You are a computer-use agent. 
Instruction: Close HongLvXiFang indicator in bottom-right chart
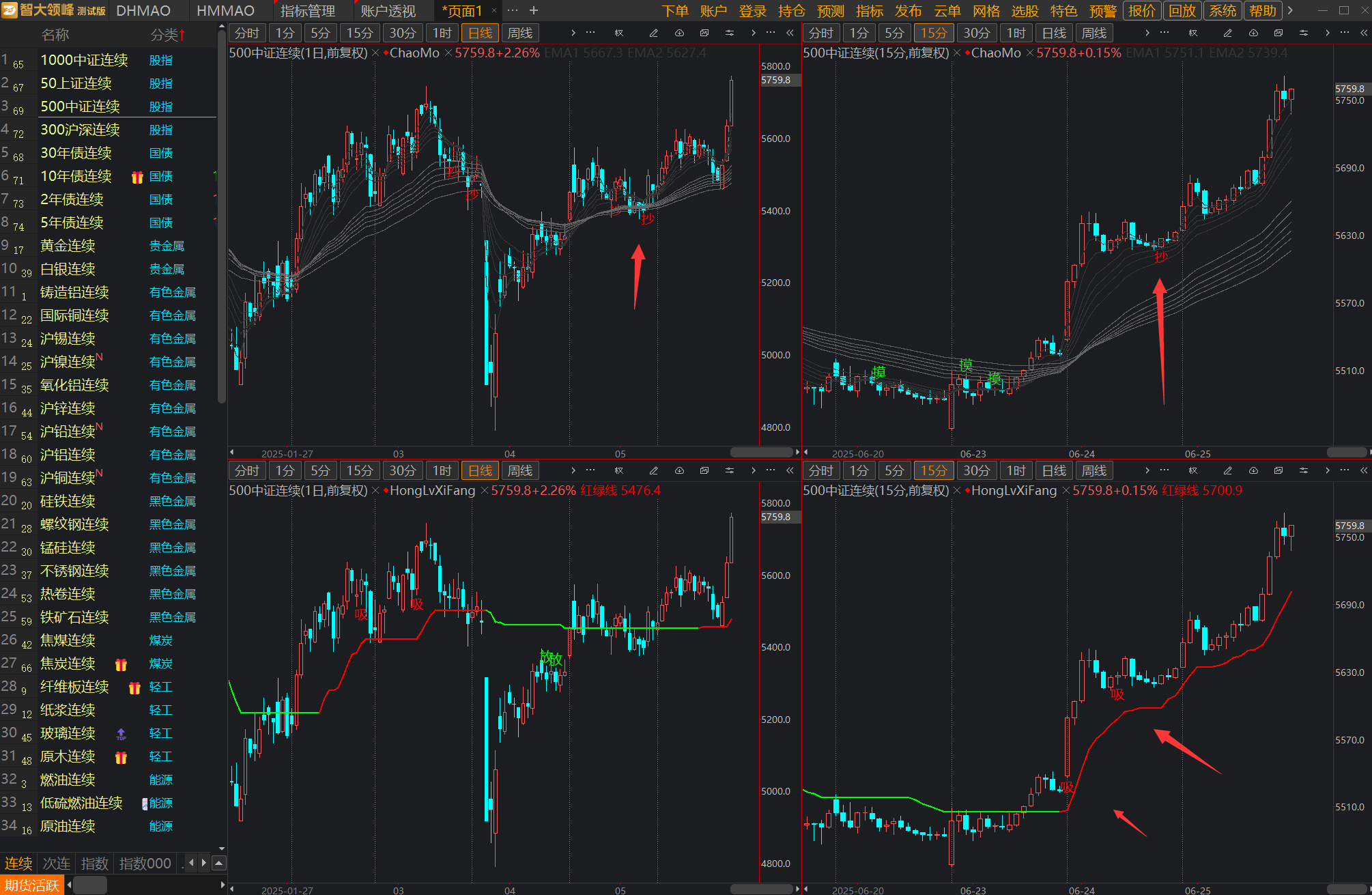click(1066, 491)
